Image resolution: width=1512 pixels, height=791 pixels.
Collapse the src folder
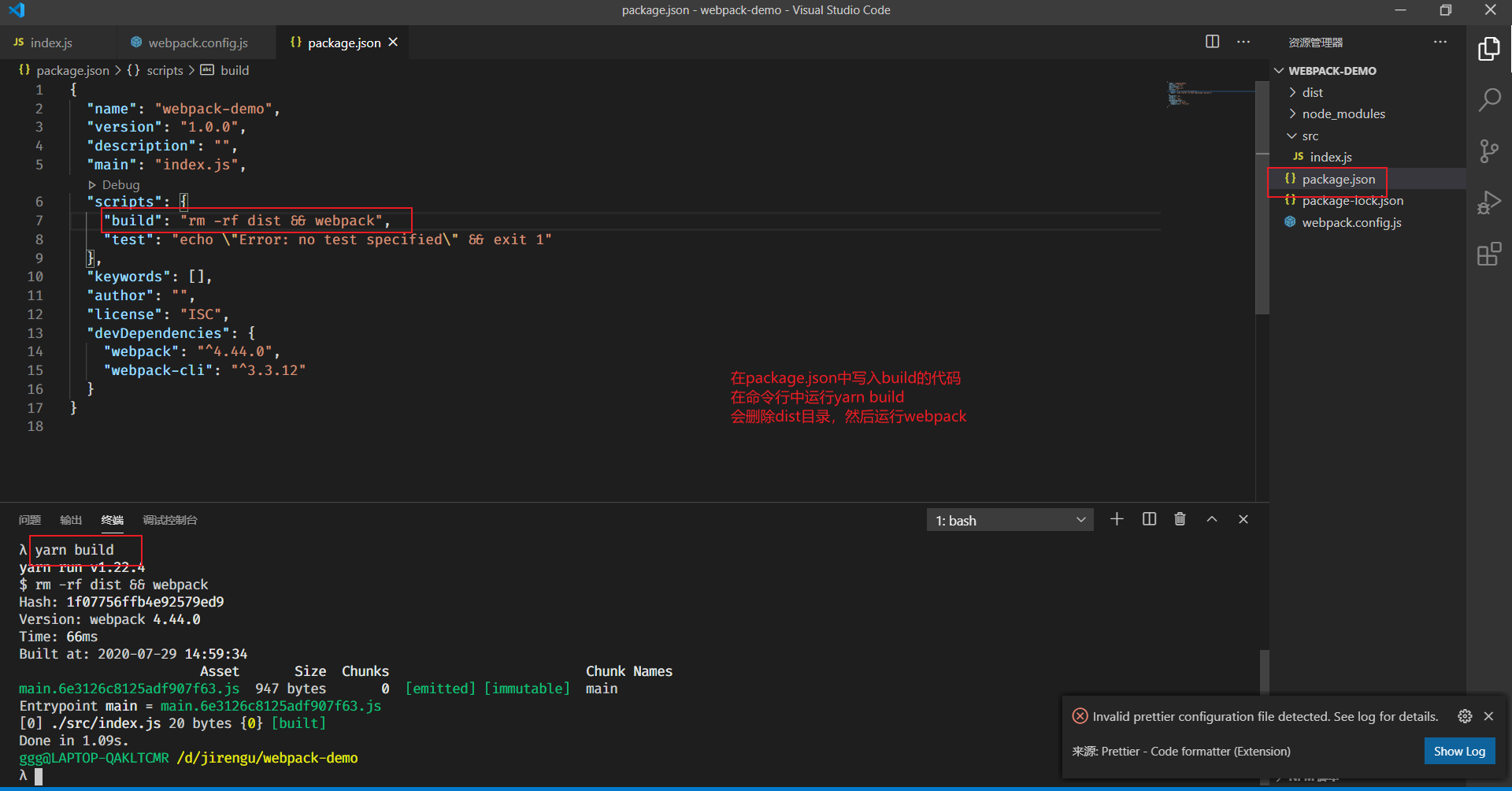pos(1368,136)
